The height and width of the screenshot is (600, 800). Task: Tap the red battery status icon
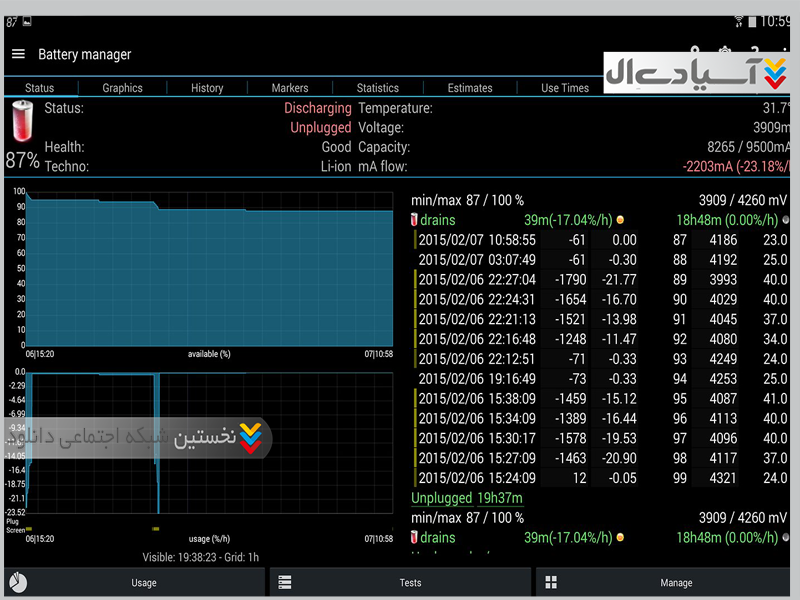21,121
